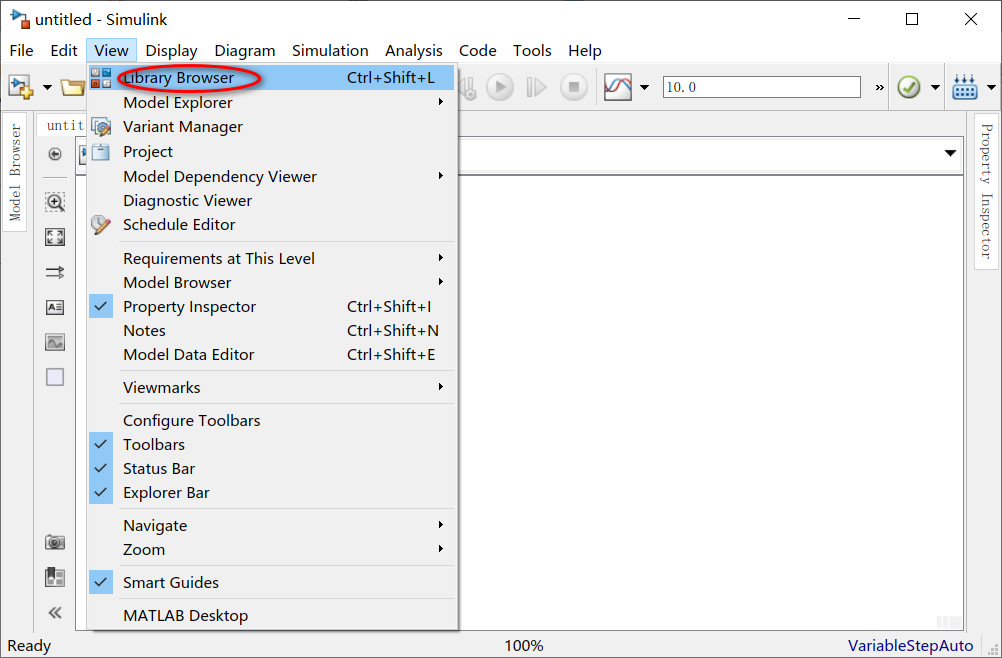Select the Zoom In tool in left palette
The height and width of the screenshot is (658, 1002).
(55, 202)
